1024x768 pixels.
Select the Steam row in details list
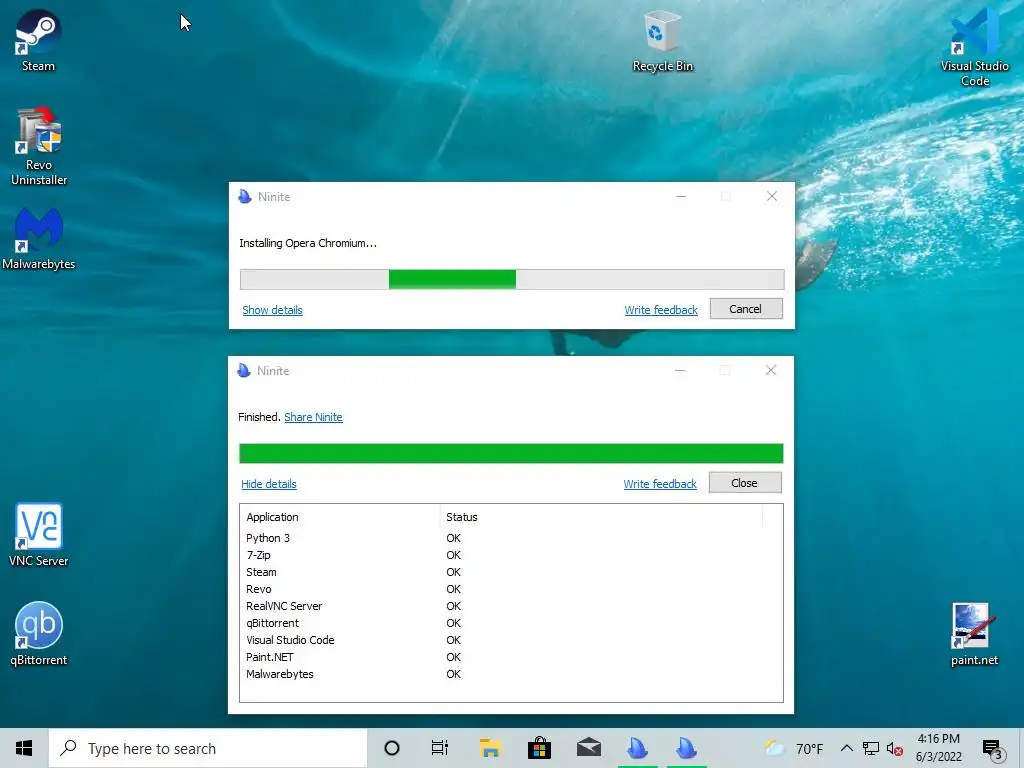tap(511, 572)
